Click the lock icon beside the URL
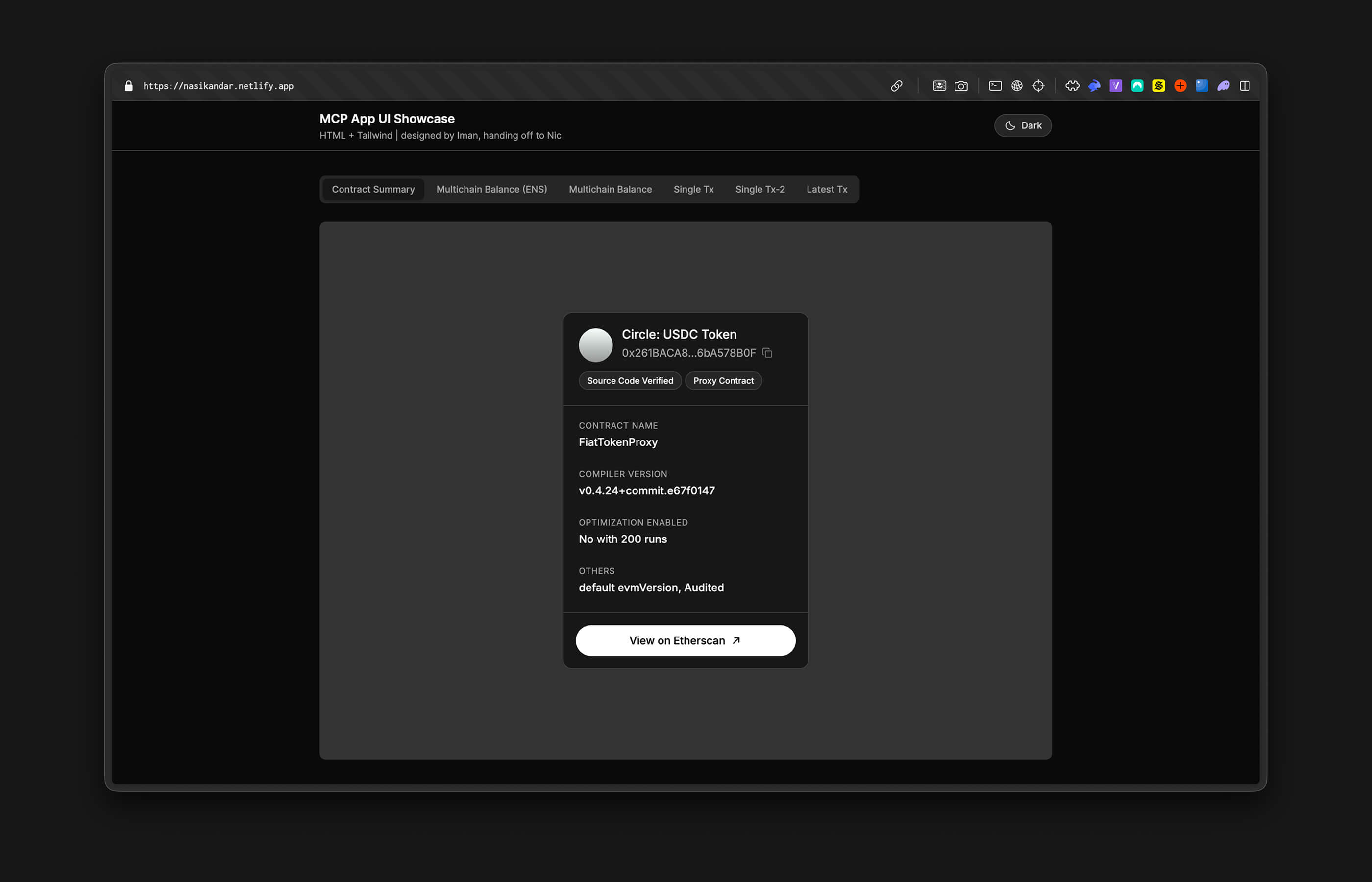The image size is (1372, 882). (x=129, y=86)
